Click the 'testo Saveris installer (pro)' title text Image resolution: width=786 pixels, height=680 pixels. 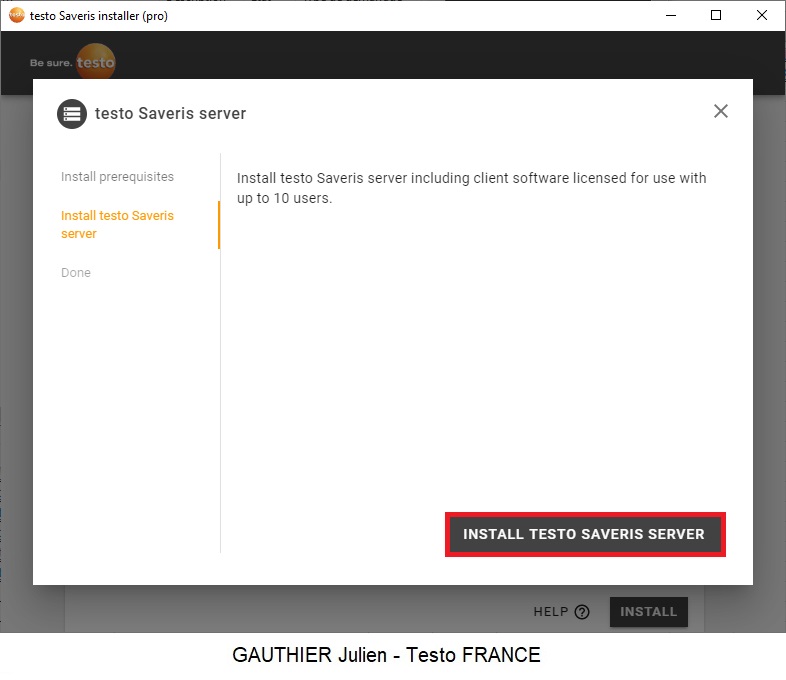[99, 16]
